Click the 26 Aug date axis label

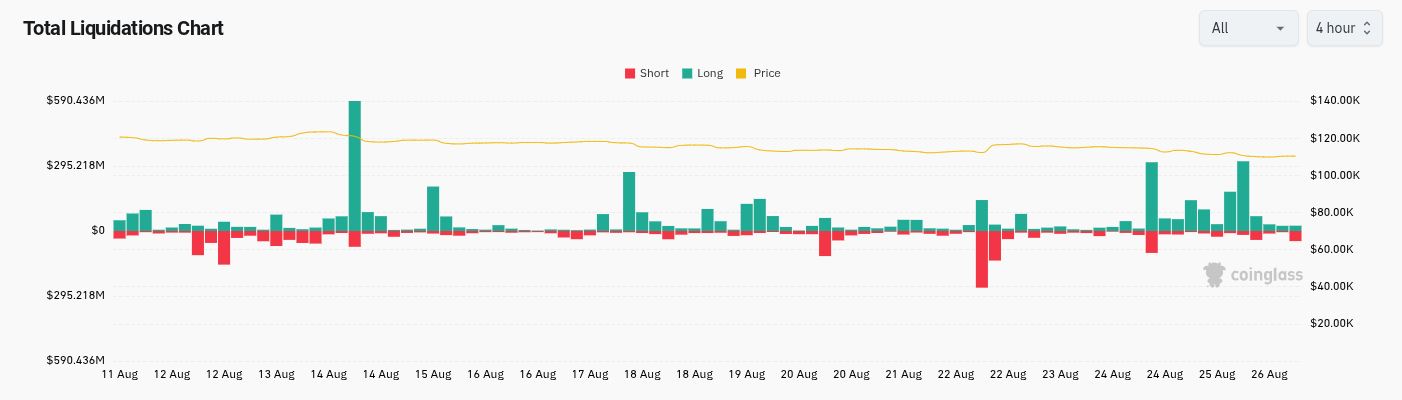pyautogui.click(x=1269, y=374)
